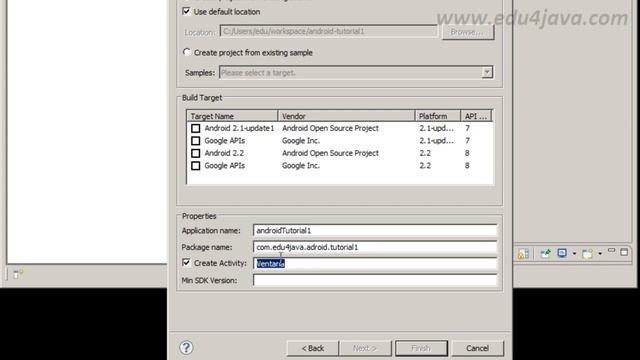This screenshot has width=640, height=360.
Task: Maximize the Eclipse console view panel
Action: pos(624,252)
